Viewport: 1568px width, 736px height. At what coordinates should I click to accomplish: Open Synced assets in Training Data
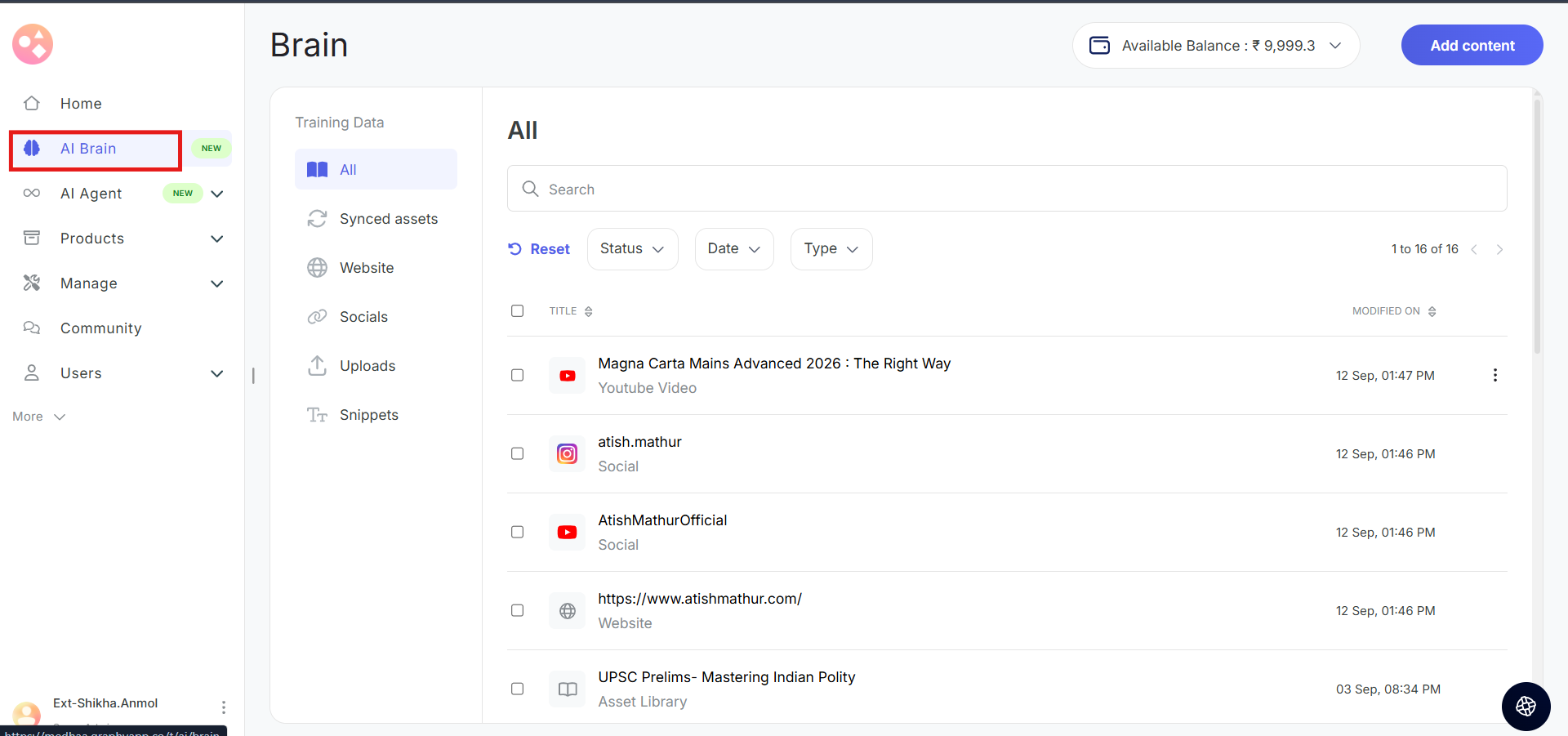click(388, 219)
